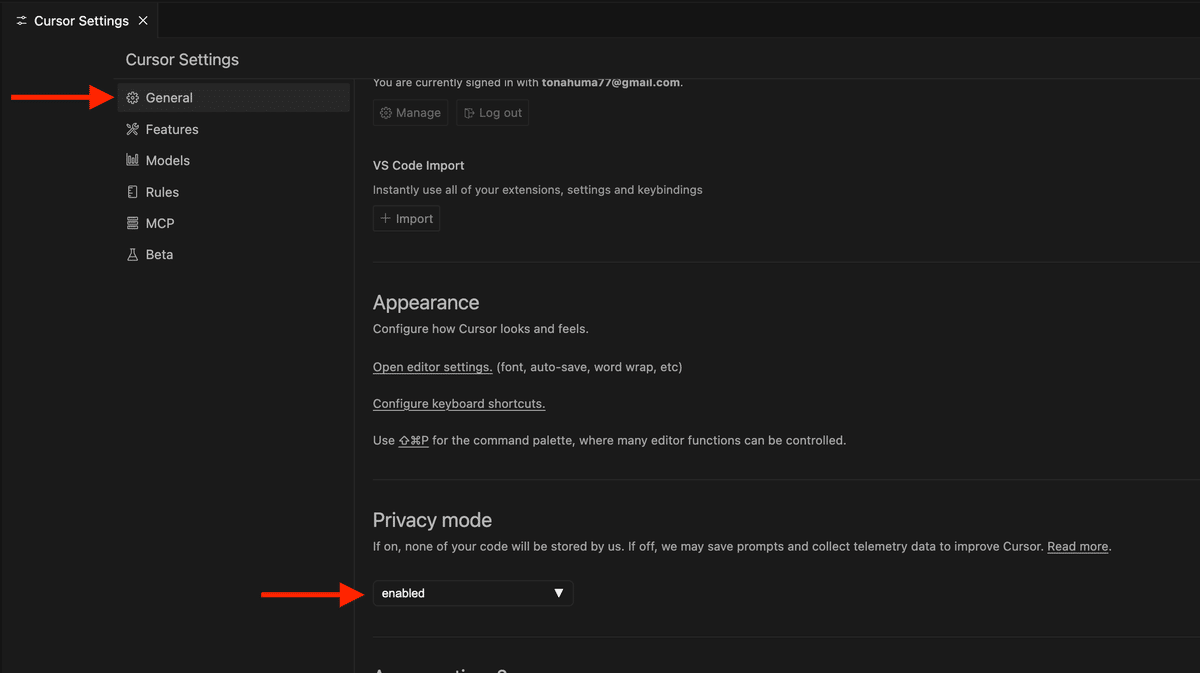1200x673 pixels.
Task: Click the Rules book icon
Action: point(132,192)
